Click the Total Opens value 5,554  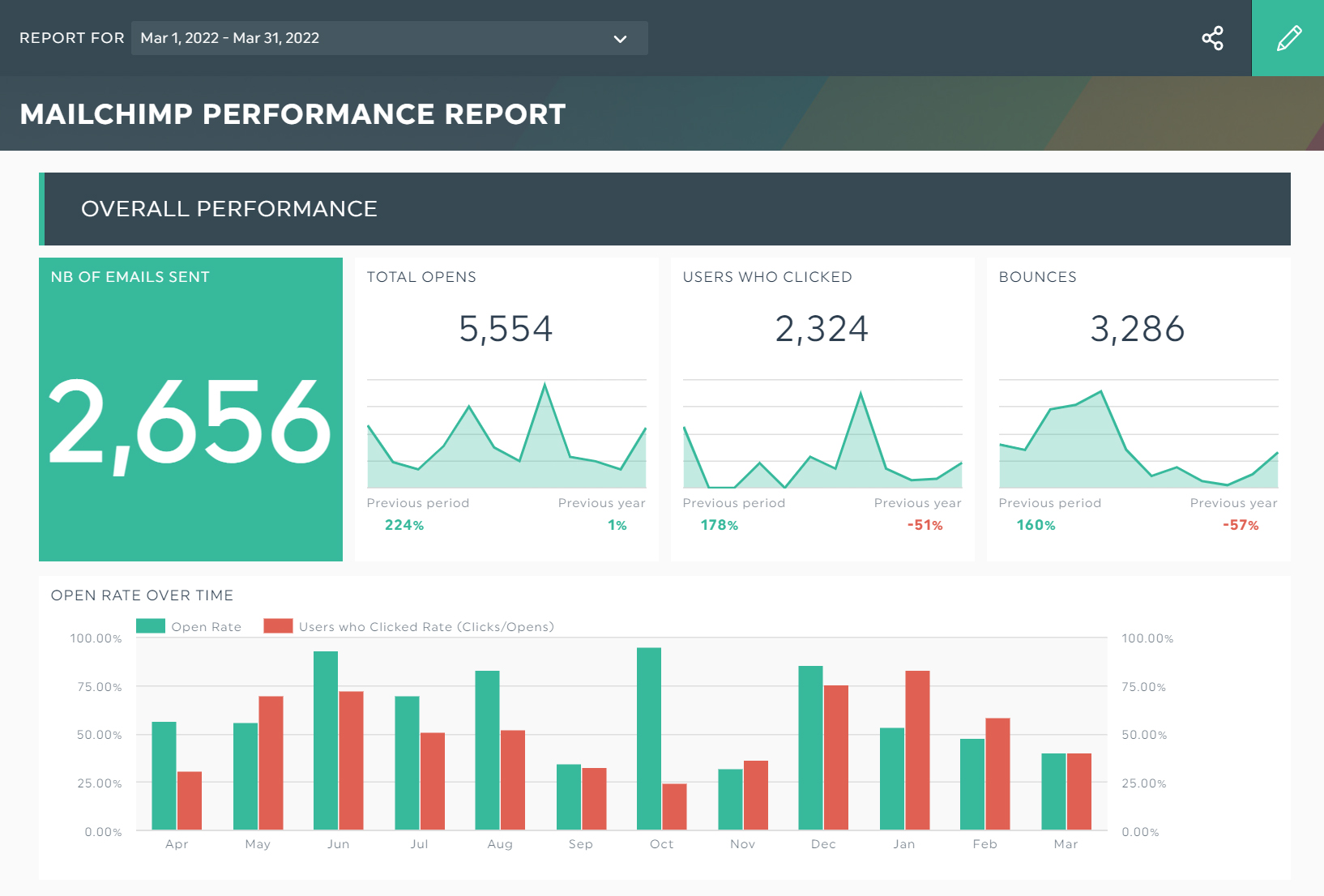click(x=506, y=329)
